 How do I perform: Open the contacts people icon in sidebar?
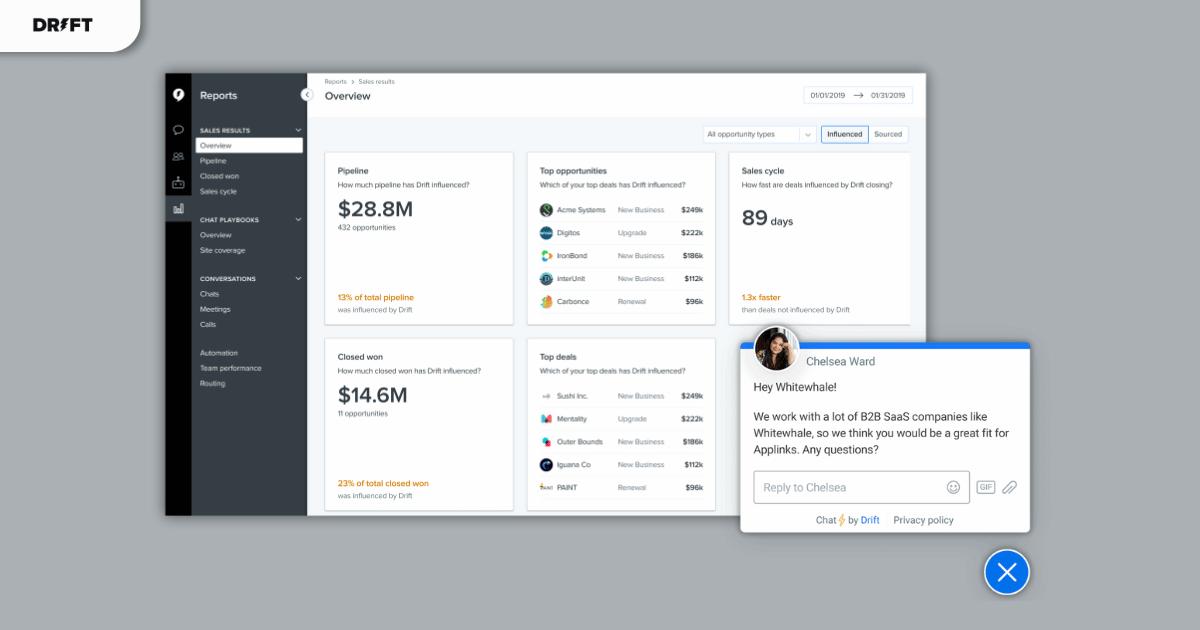click(178, 156)
